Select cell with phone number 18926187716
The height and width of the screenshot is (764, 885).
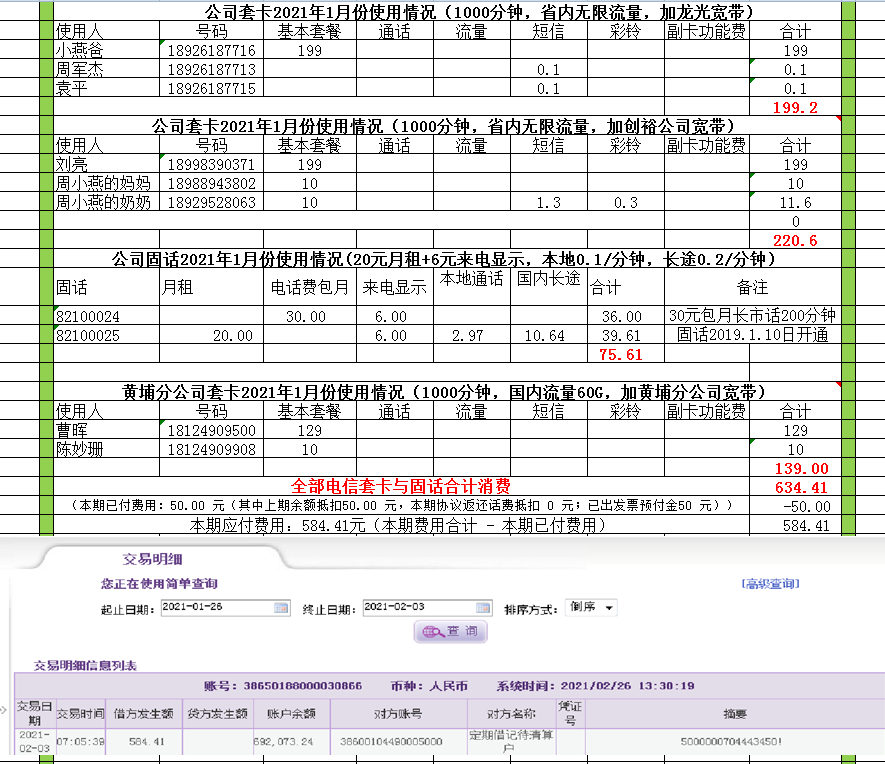[211, 51]
